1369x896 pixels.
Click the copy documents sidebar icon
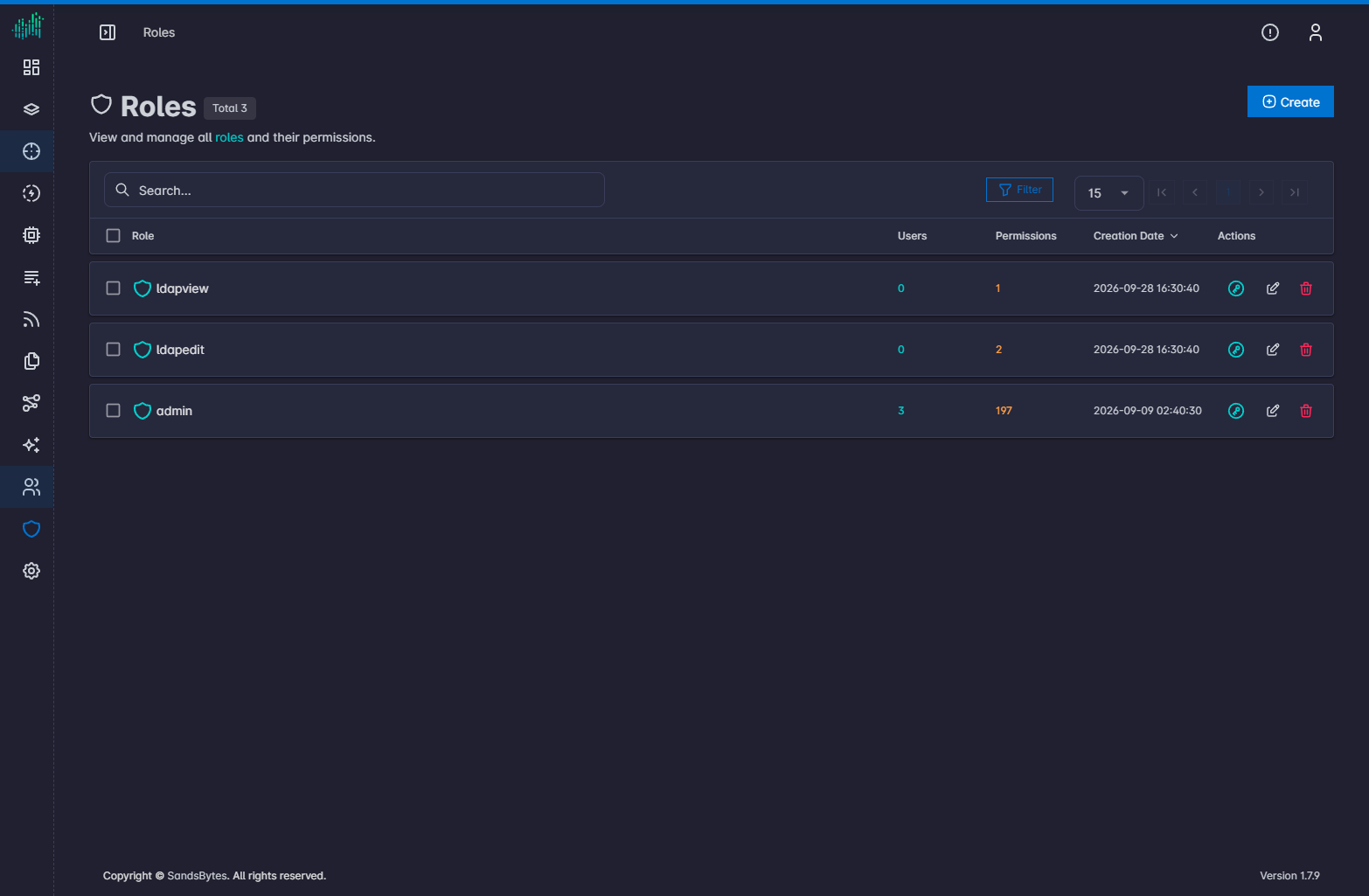pos(31,361)
